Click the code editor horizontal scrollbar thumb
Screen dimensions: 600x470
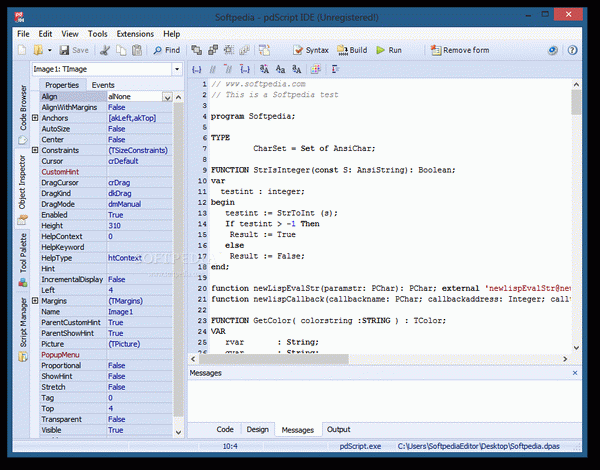click(x=274, y=359)
